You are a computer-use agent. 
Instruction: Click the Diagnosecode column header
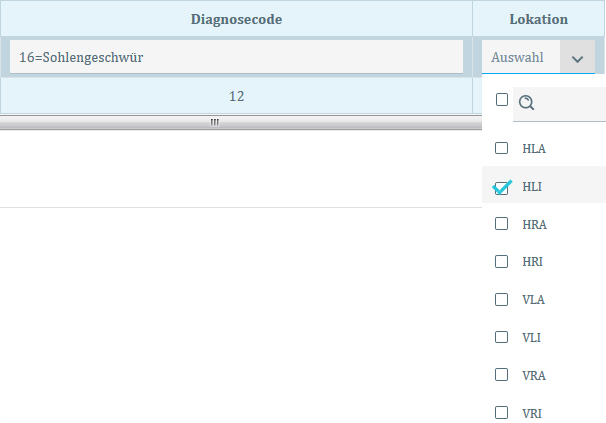point(236,19)
